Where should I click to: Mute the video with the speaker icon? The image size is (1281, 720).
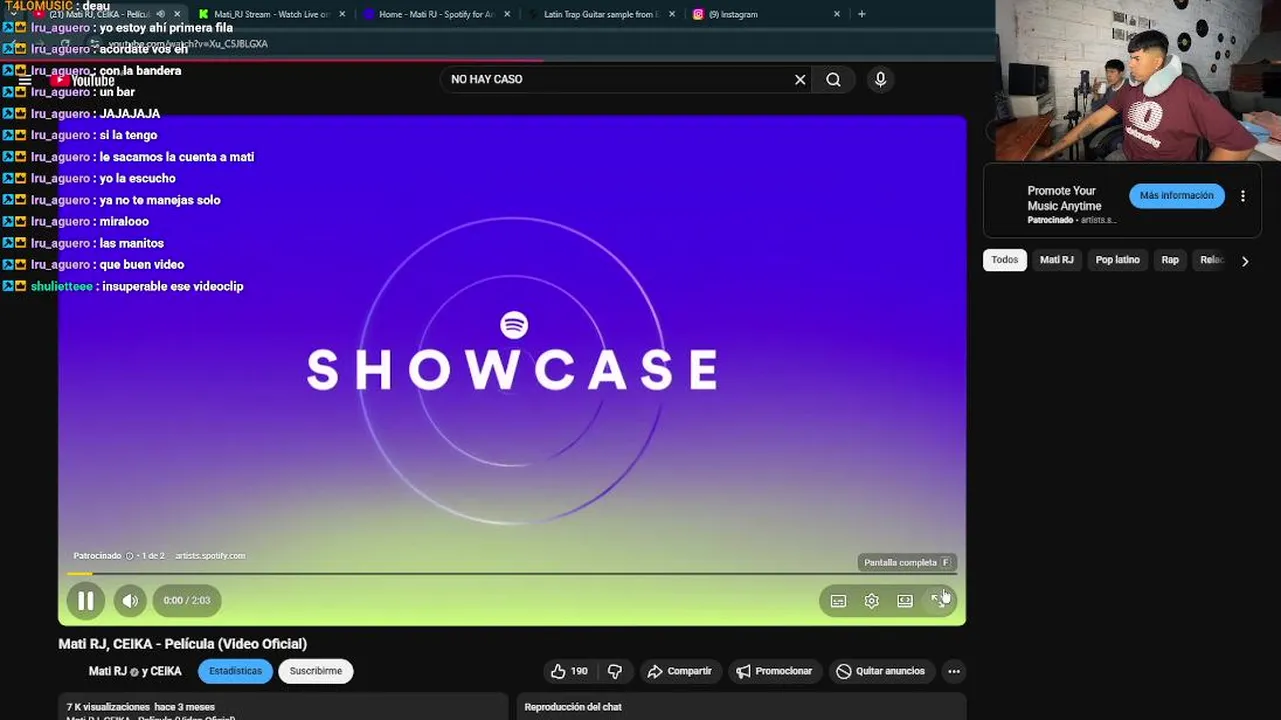[x=130, y=601]
